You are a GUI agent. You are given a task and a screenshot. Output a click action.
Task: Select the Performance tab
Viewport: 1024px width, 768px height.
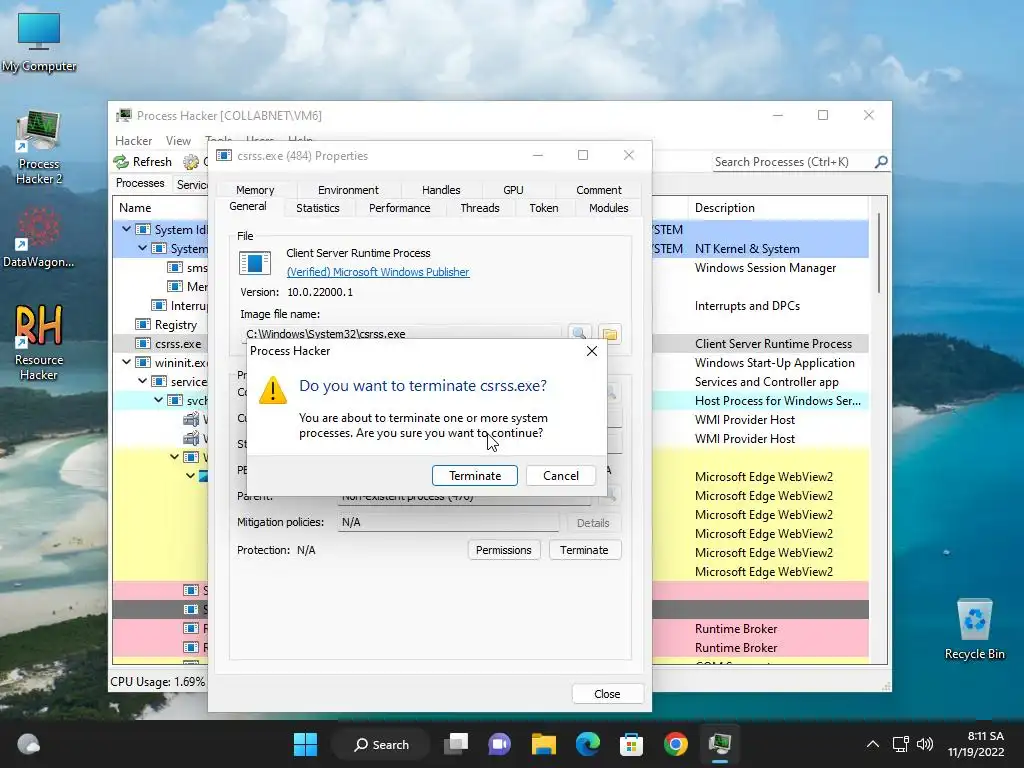[399, 208]
